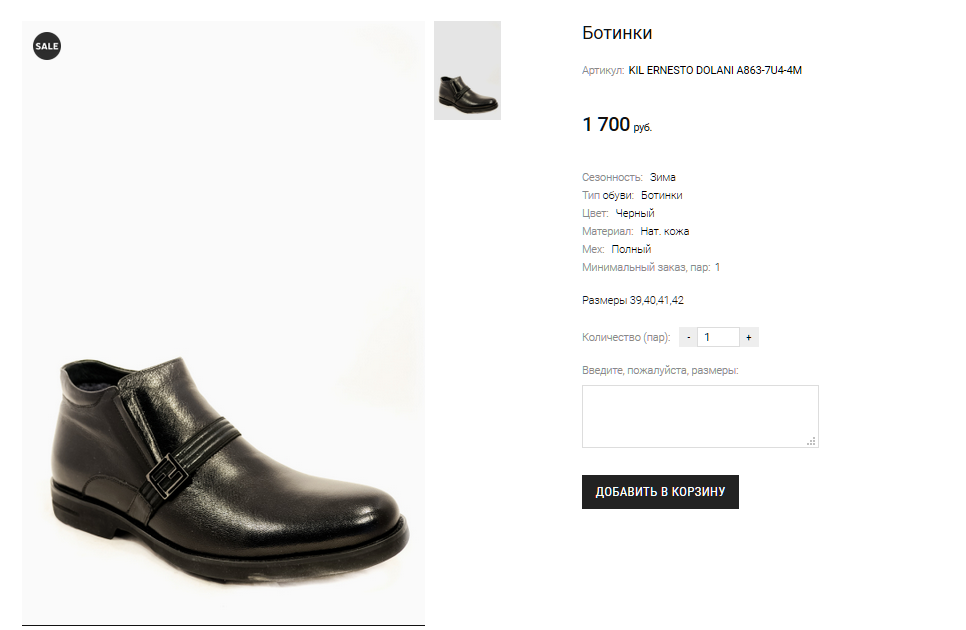Click the "Количество (пар)" label
Viewport: 966px width, 630px height.
coord(626,338)
